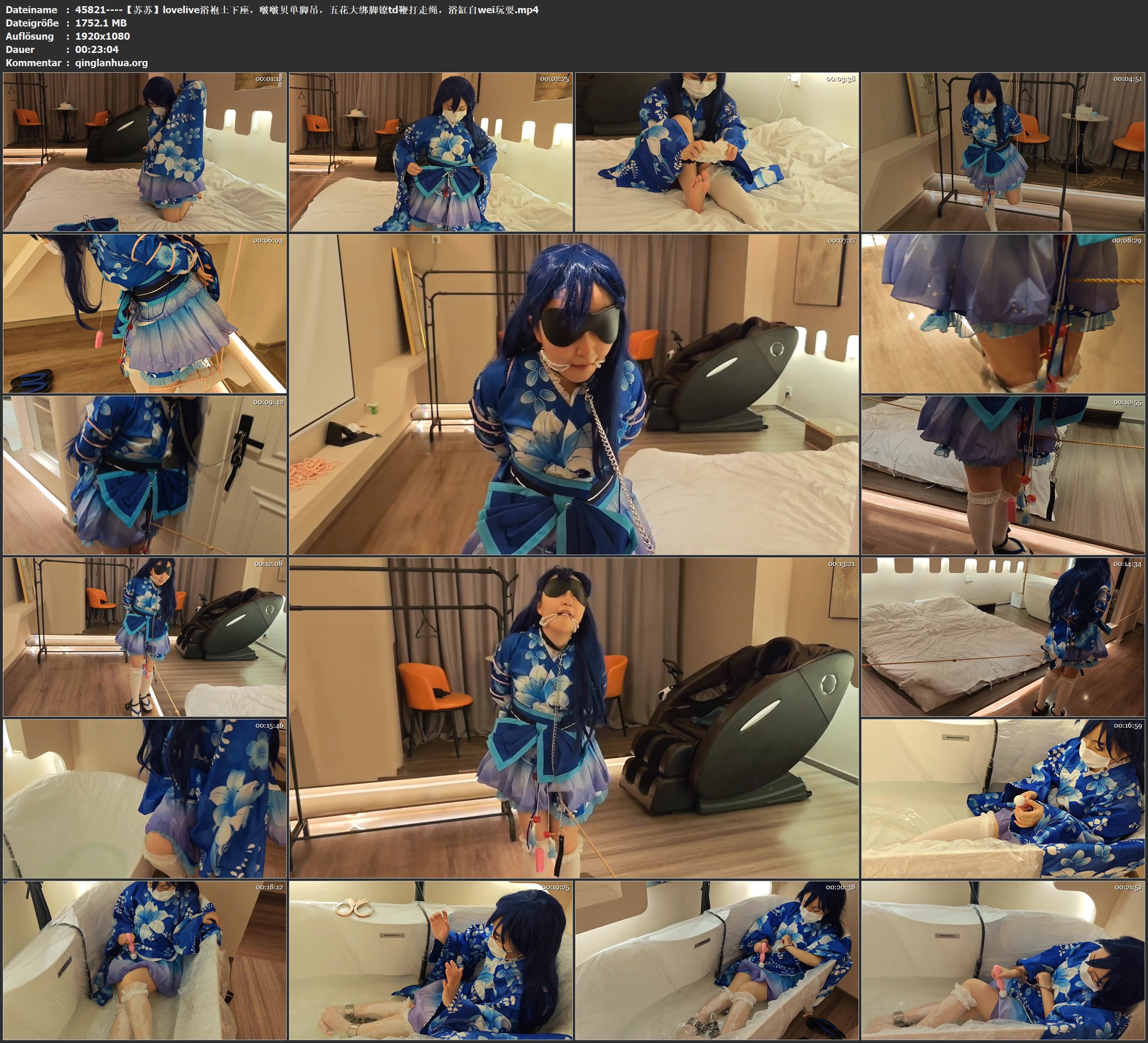This screenshot has height=1043, width=1148.
Task: Open the thumbnail marked 00:03:38
Action: coord(717,152)
